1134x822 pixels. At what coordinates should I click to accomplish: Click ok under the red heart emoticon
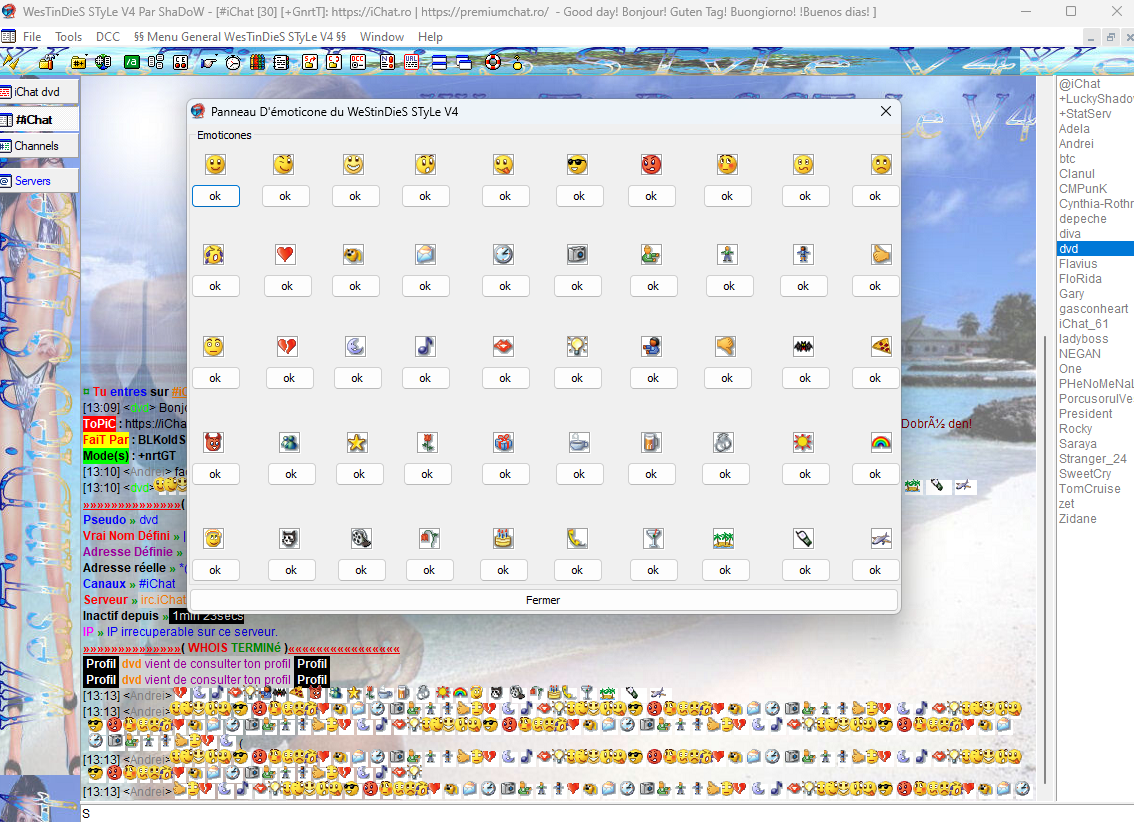point(287,286)
